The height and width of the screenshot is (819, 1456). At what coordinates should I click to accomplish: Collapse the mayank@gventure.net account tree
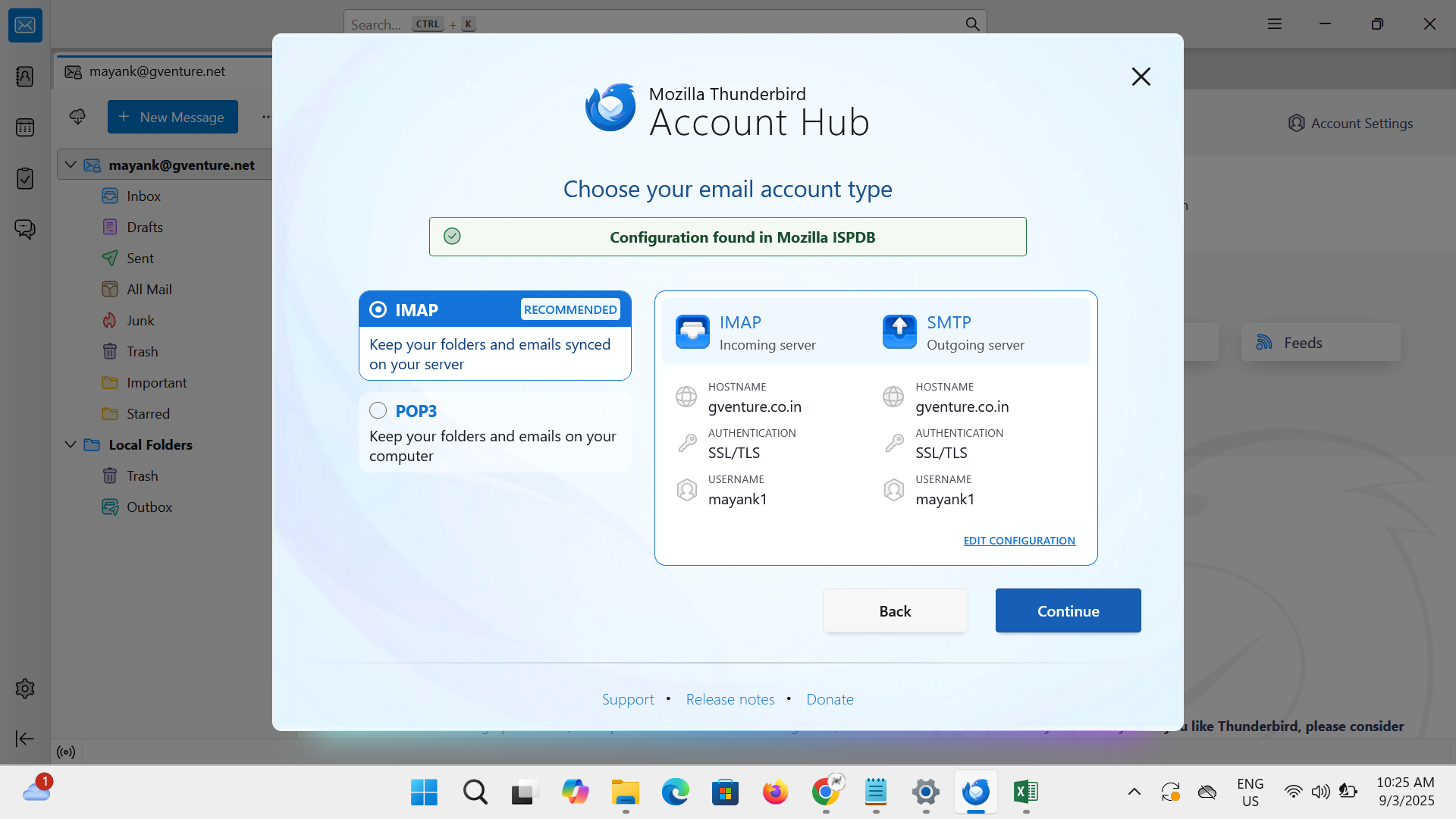tap(71, 165)
